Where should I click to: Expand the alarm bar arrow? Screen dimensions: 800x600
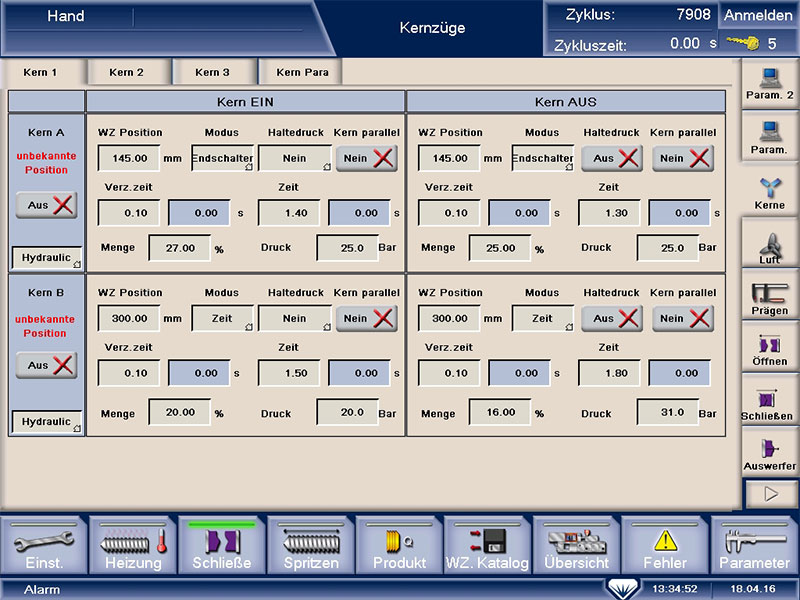click(x=622, y=589)
